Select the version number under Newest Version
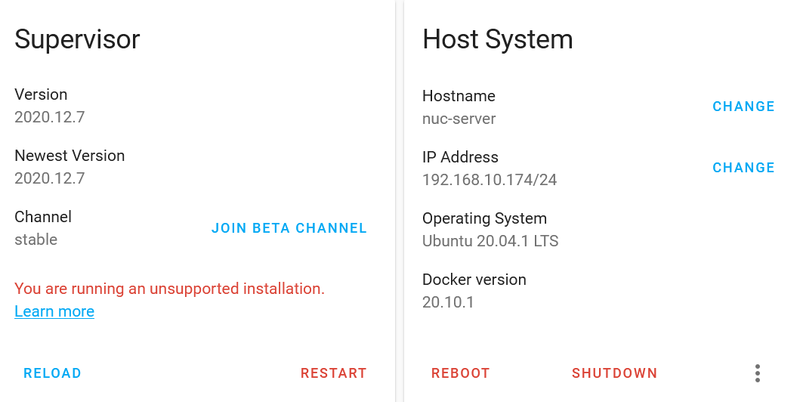The image size is (800, 402). (x=49, y=178)
